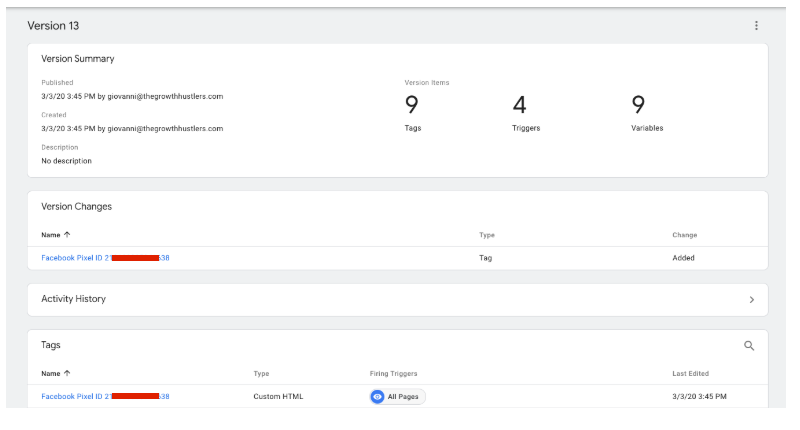Click the All Pages trigger eye icon
Screen dimensions: 800x430
point(377,396)
